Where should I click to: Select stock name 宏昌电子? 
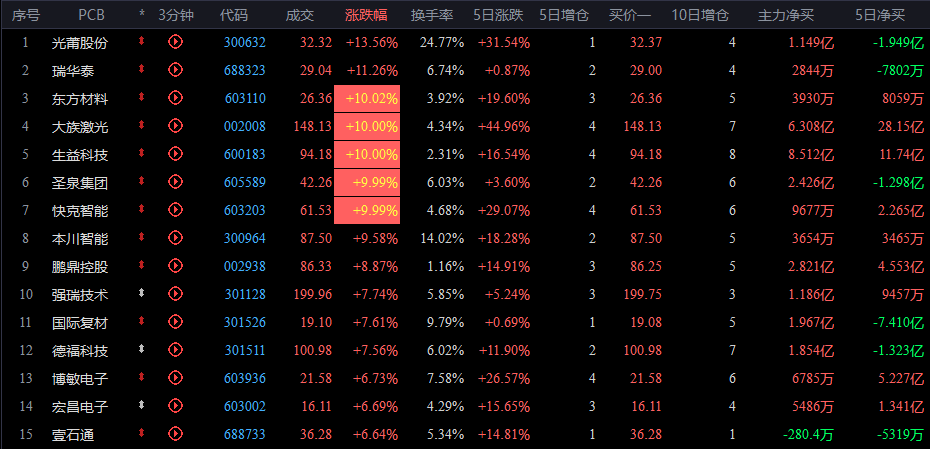[x=80, y=407]
